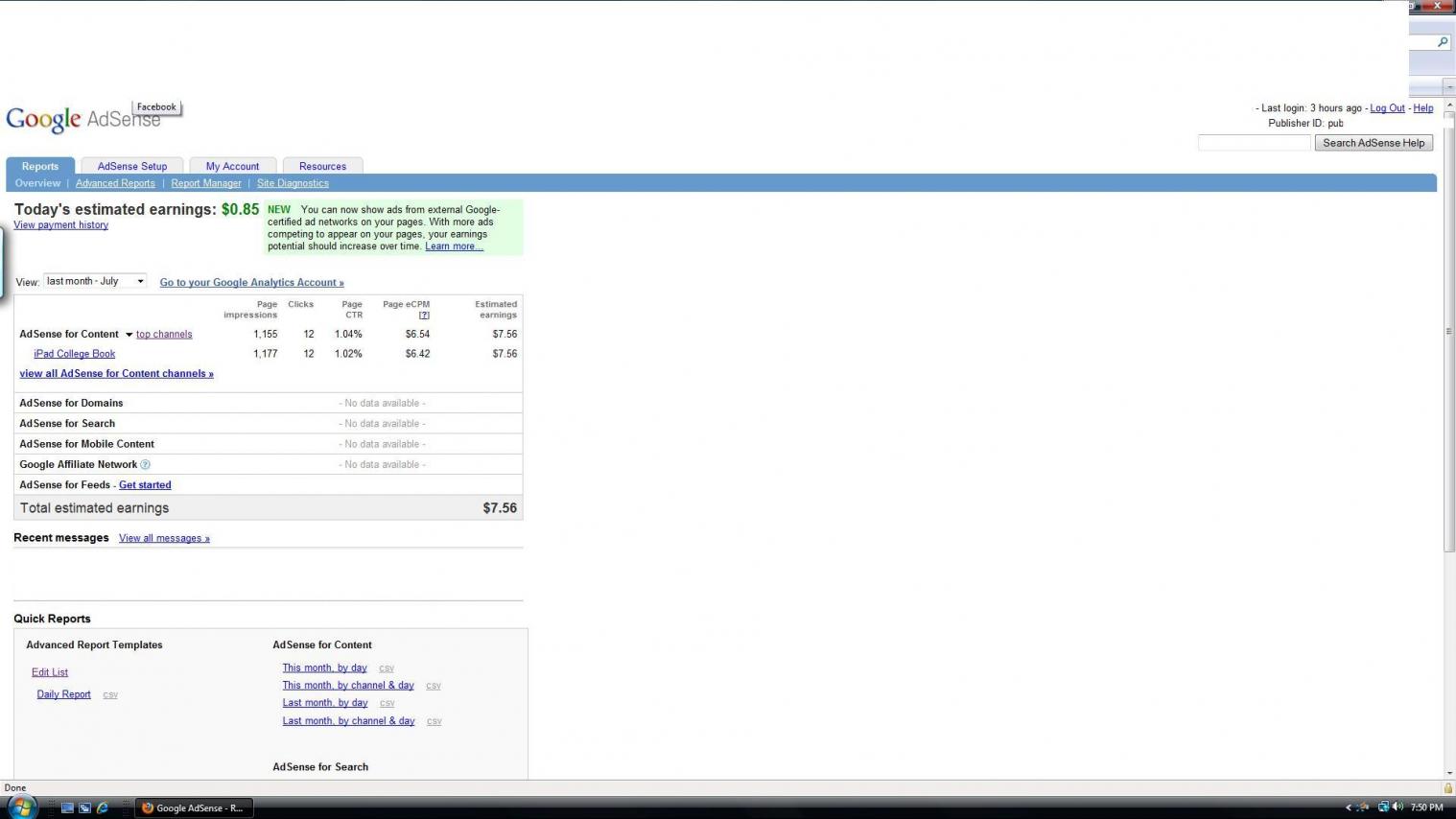Click the Firefox icon on the taskbar button
The width and height of the screenshot is (1456, 819).
148,807
